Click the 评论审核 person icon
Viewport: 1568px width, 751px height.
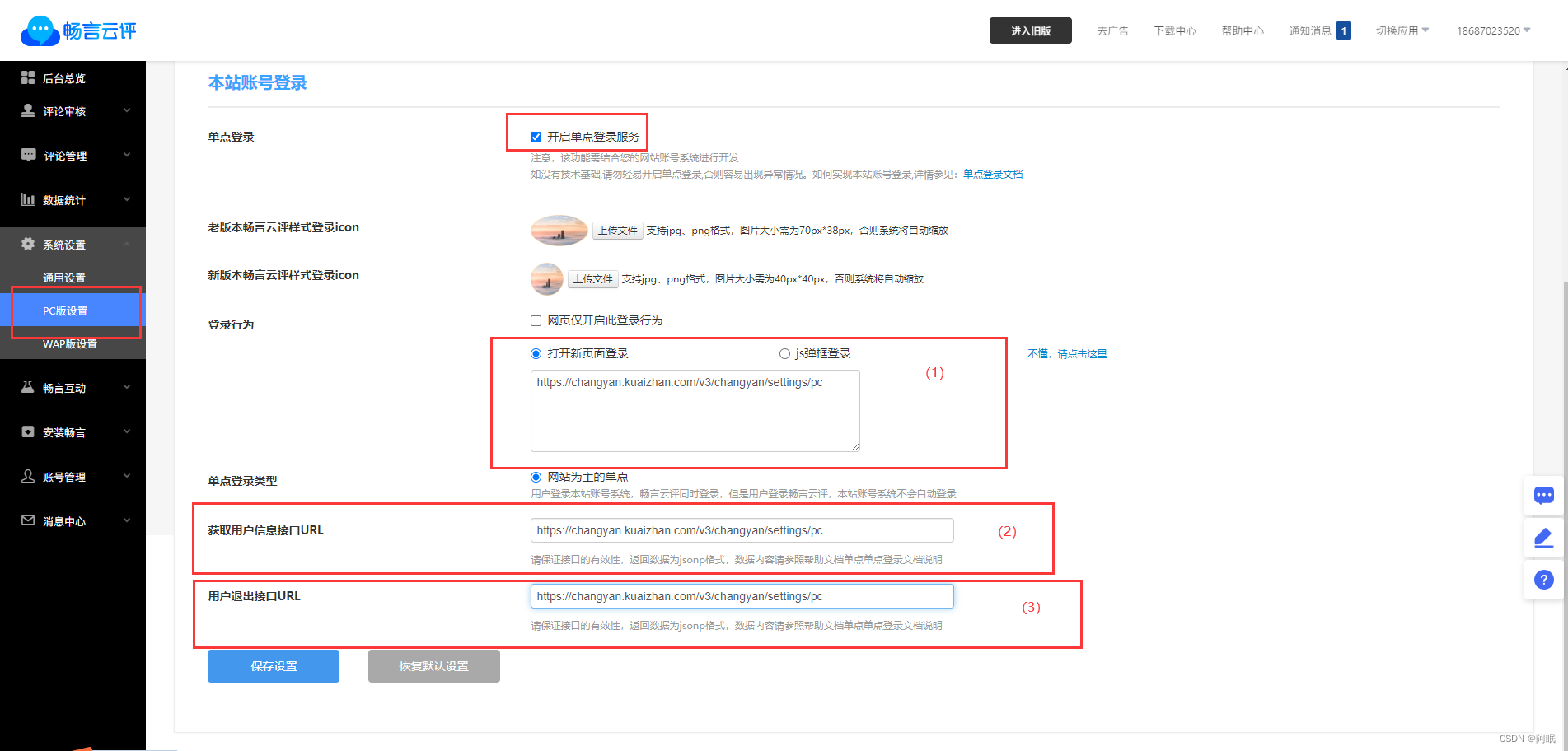(x=28, y=110)
